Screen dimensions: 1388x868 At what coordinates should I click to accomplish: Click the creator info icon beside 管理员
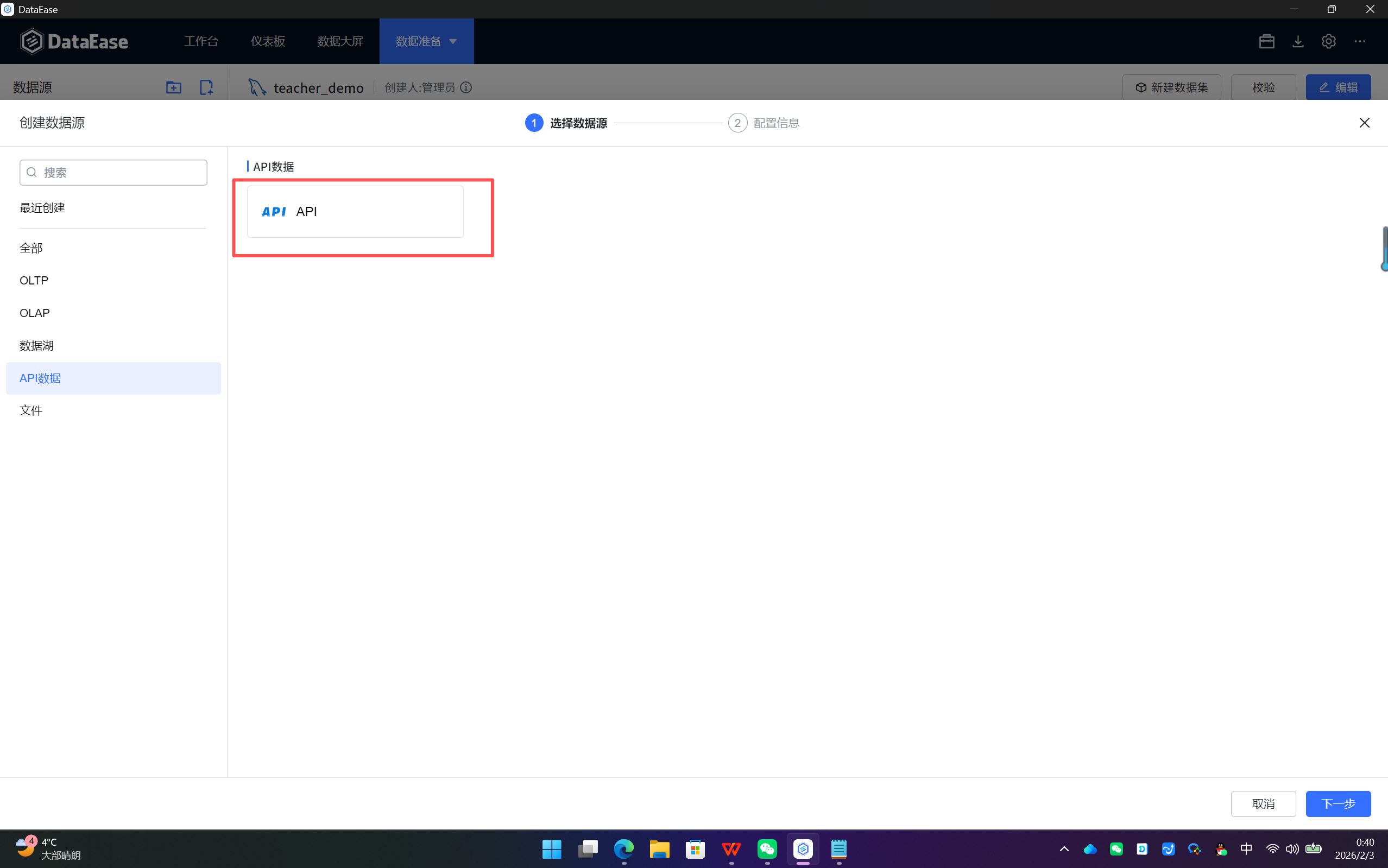[x=466, y=87]
